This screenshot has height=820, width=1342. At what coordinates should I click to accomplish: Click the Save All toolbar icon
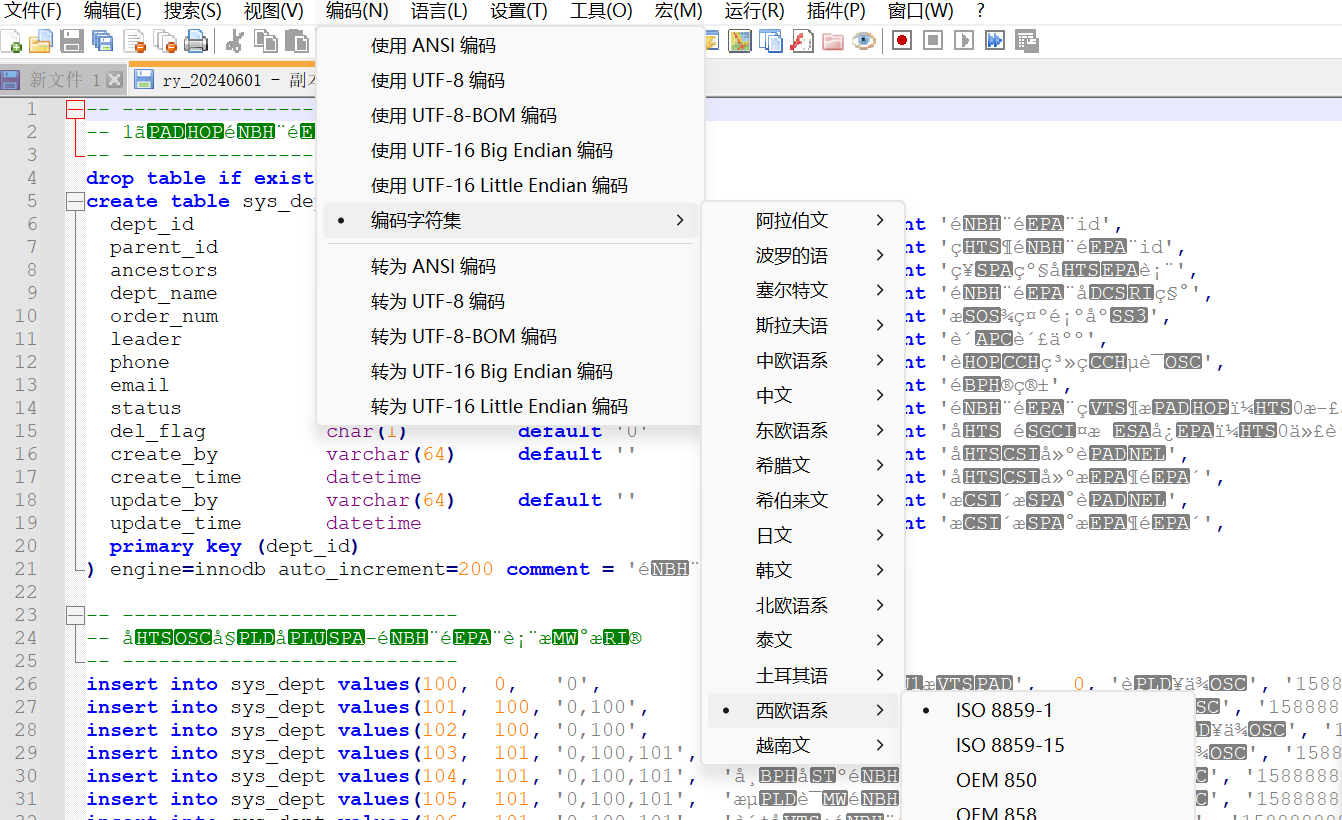102,41
